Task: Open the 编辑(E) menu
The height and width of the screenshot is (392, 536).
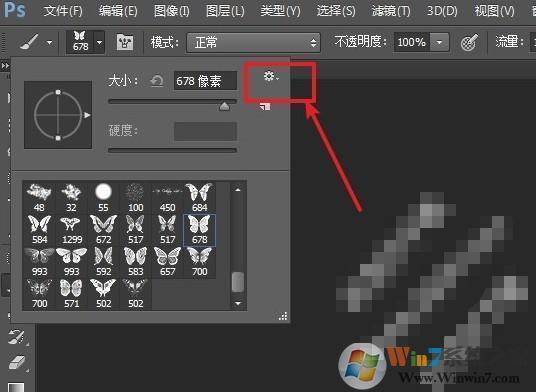Action: click(x=118, y=11)
